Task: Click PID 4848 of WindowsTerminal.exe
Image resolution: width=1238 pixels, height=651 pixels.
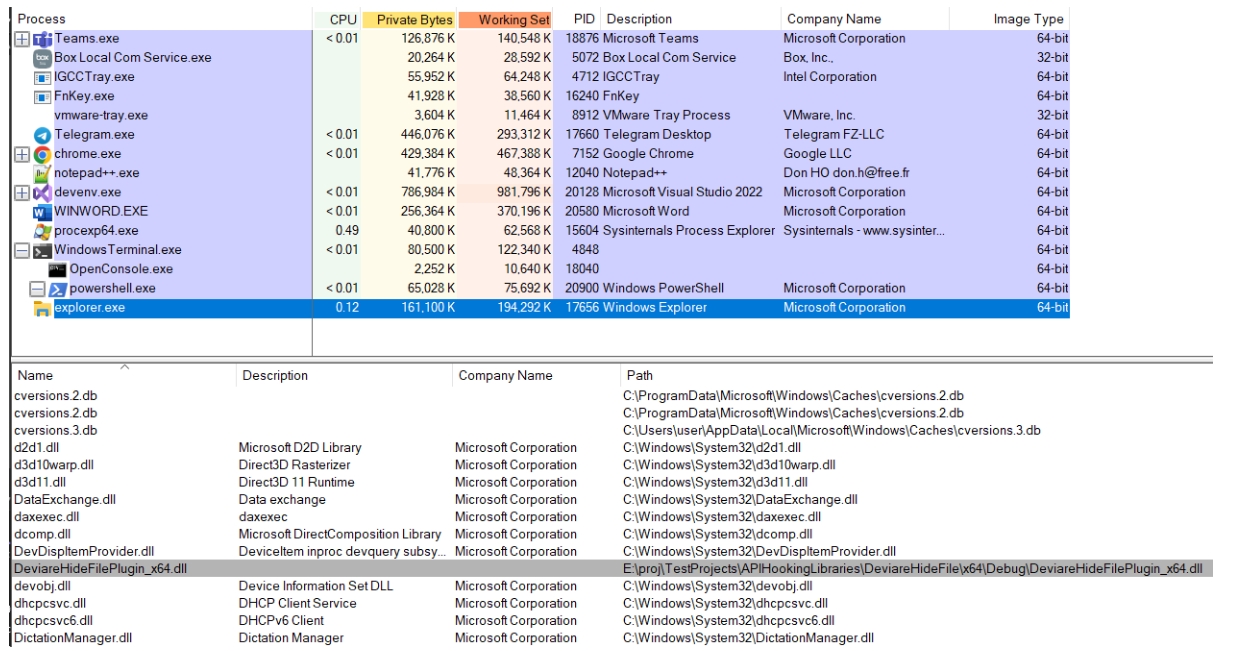Action: click(x=586, y=250)
